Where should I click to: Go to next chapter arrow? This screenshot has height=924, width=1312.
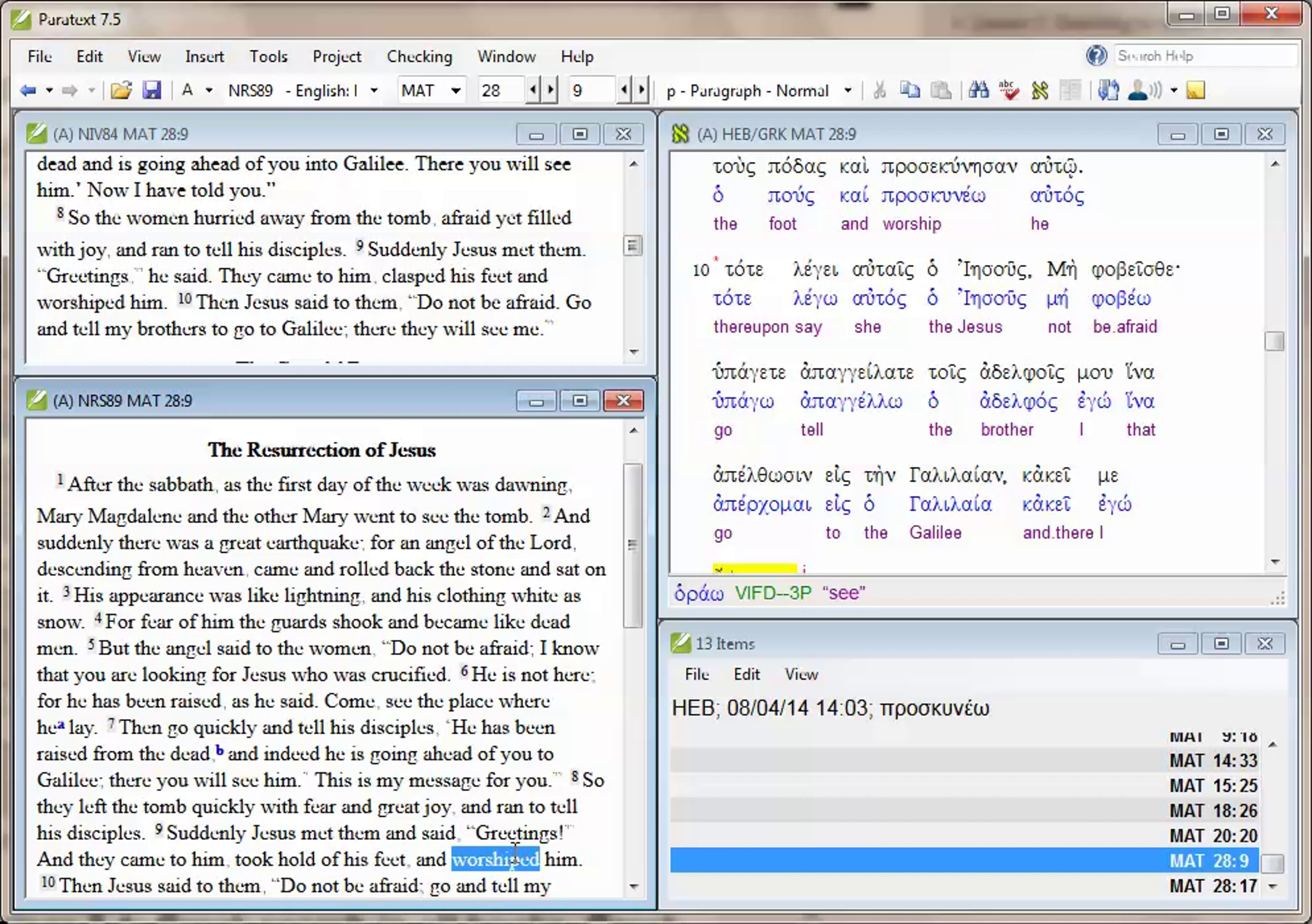tap(551, 90)
